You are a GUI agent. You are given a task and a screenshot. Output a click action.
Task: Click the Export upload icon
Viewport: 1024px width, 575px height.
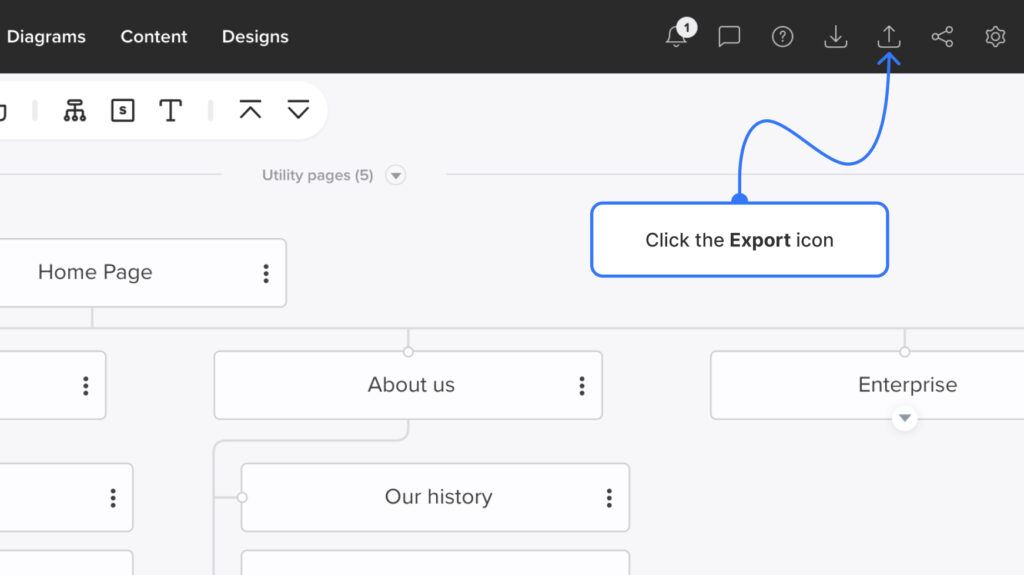tap(889, 37)
